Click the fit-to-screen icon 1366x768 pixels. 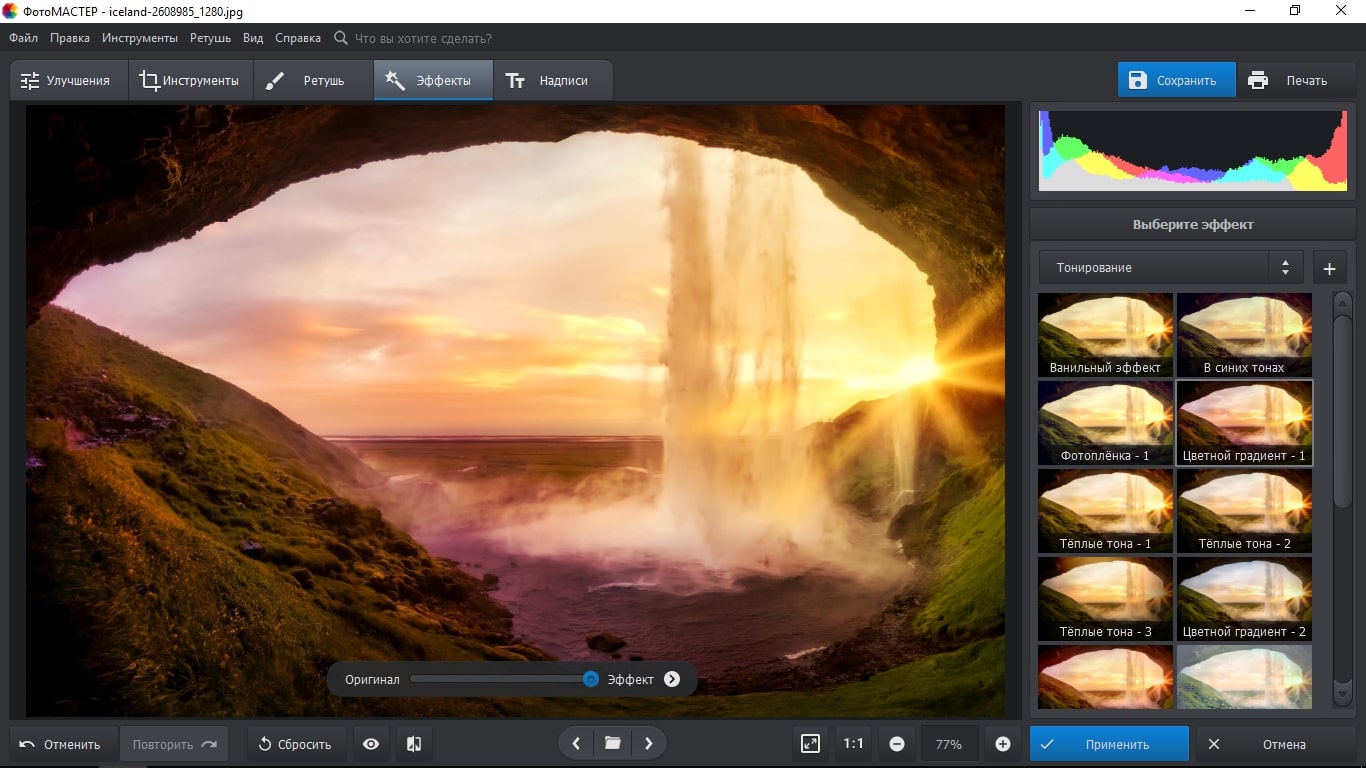810,744
